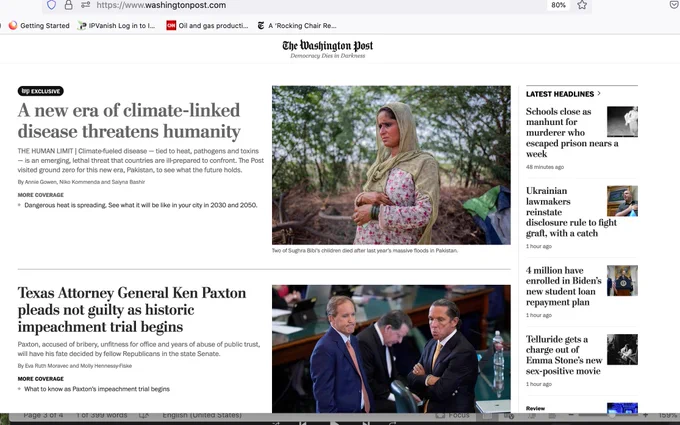Click the Paxton courtroom photo
This screenshot has height=425, width=680.
(x=391, y=349)
